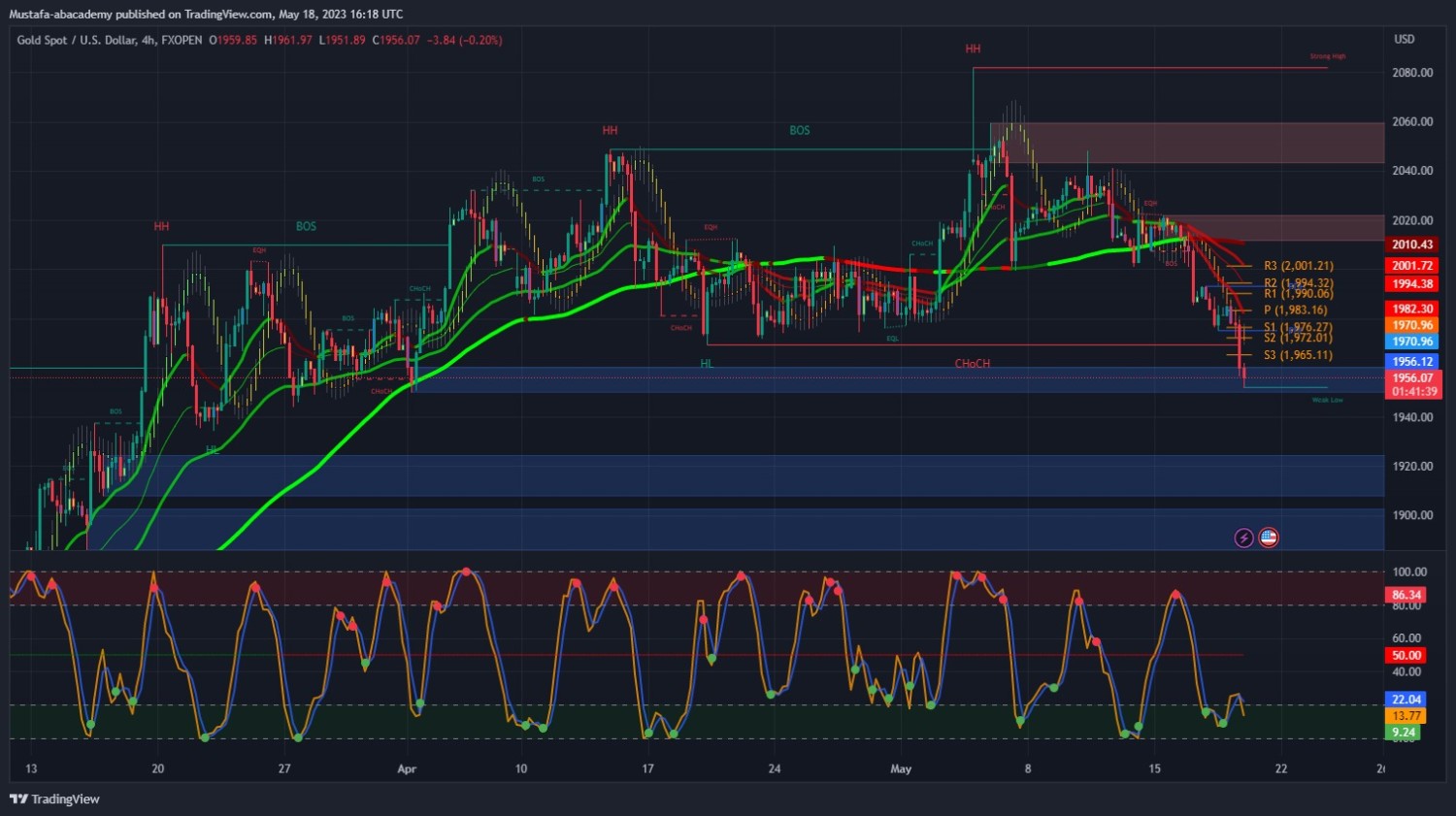This screenshot has width=1456, height=816.
Task: Open the TradingView.com published-by header text
Action: pos(206,15)
